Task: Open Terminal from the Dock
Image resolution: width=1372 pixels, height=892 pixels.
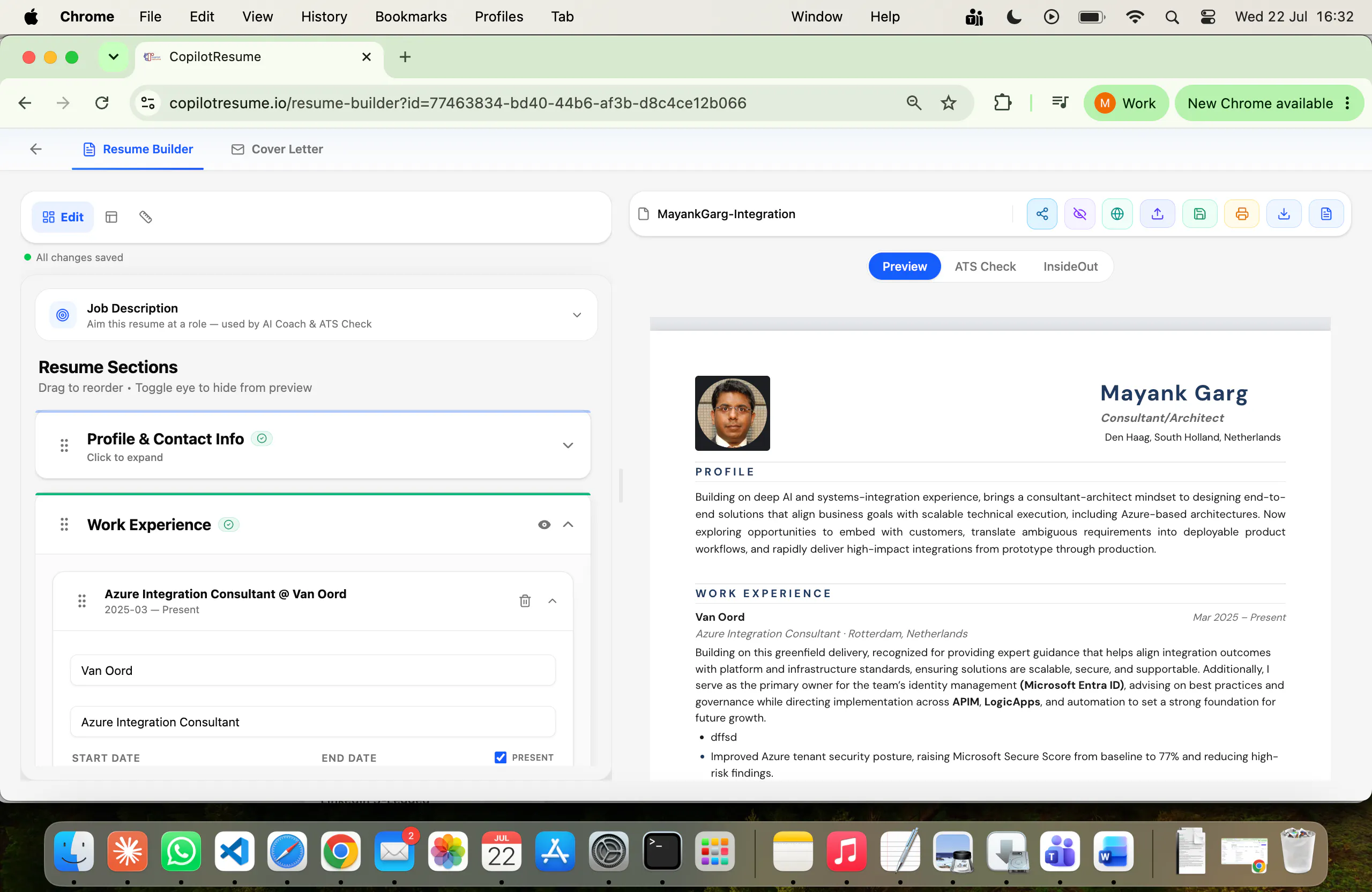Action: (x=662, y=852)
